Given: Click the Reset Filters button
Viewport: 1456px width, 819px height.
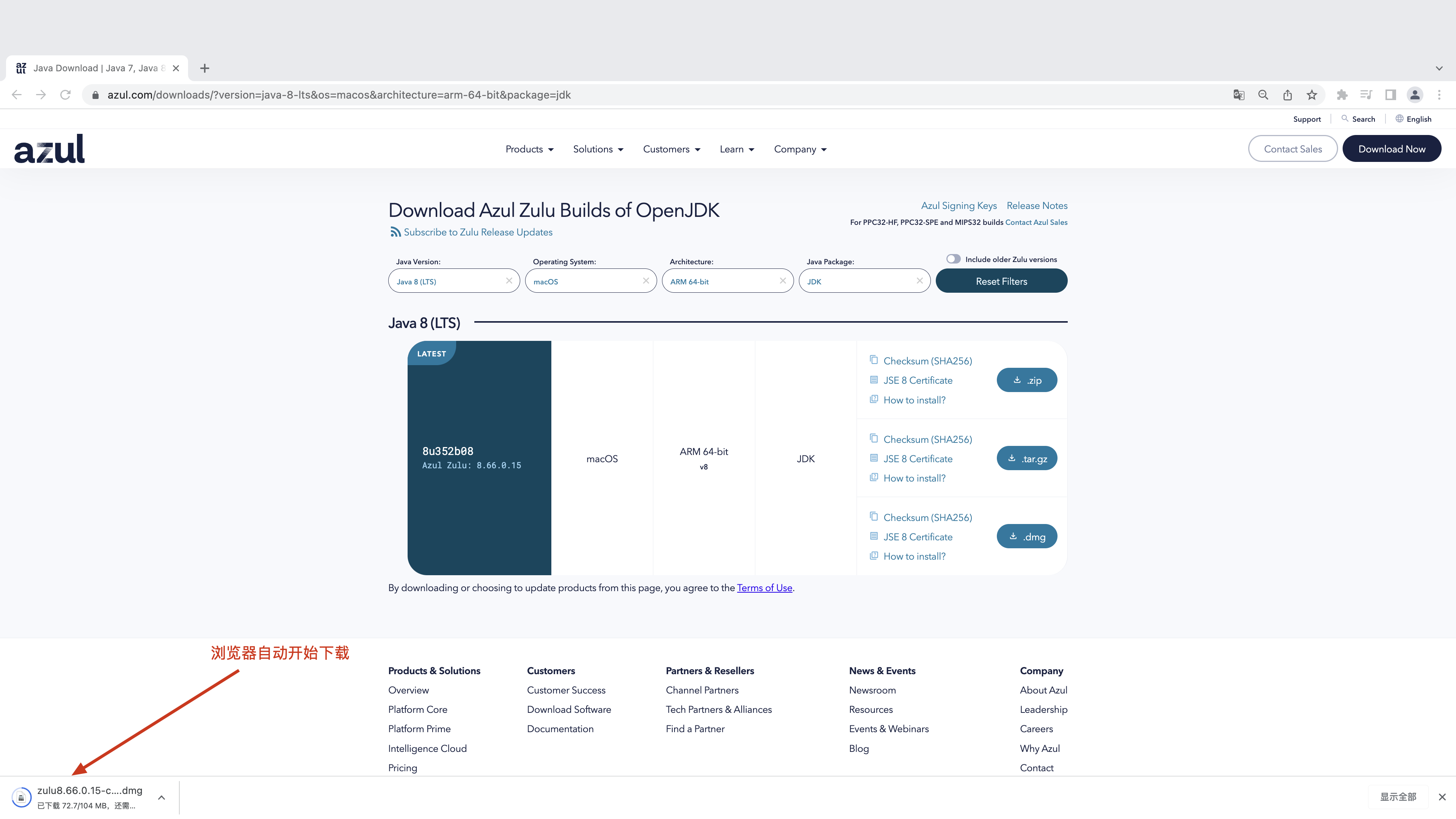Looking at the screenshot, I should [x=1001, y=281].
